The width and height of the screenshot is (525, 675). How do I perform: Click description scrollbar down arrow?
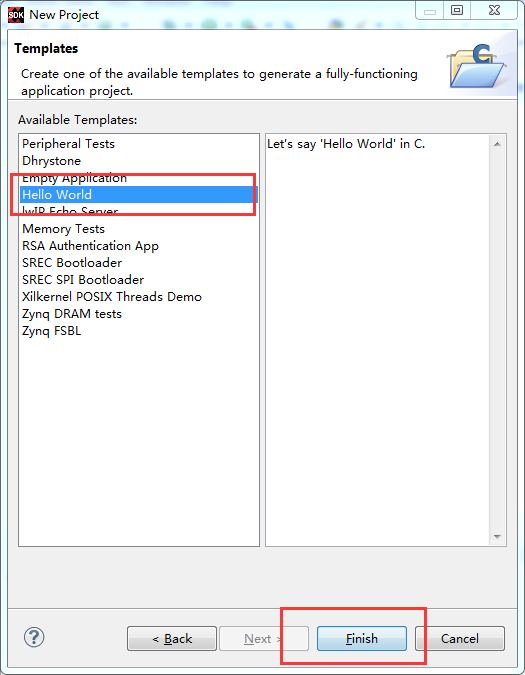497,536
